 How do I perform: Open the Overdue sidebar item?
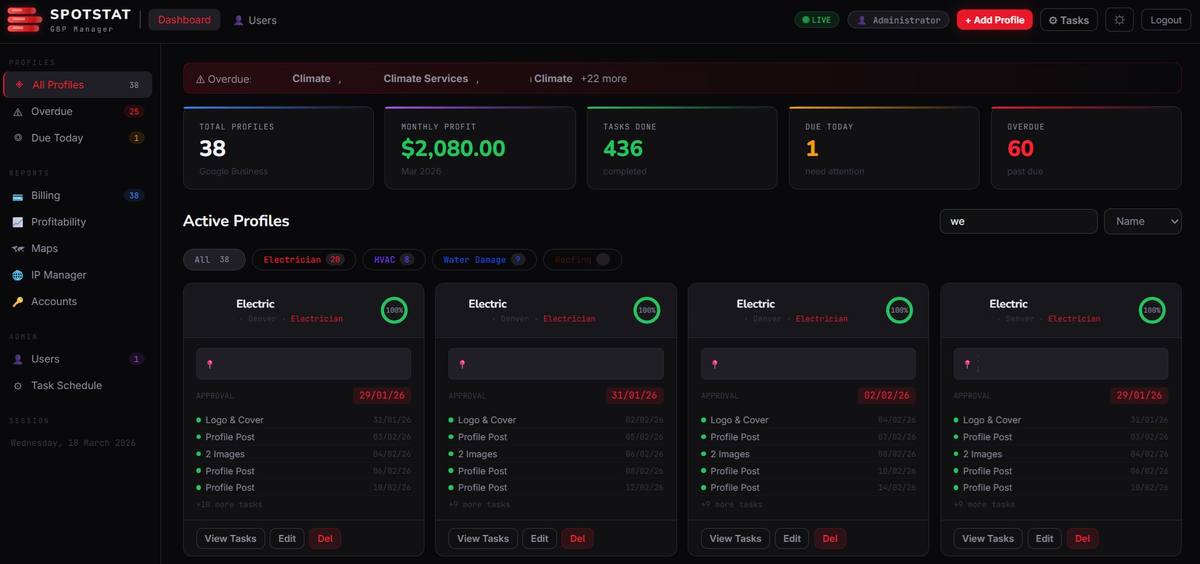pos(77,111)
